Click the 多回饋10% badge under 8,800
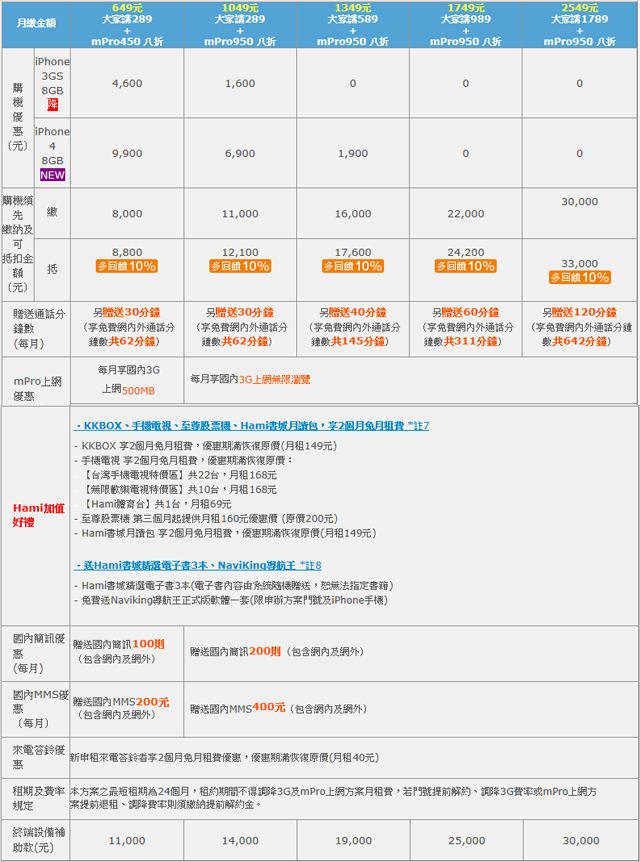The width and height of the screenshot is (640, 862). click(x=127, y=266)
